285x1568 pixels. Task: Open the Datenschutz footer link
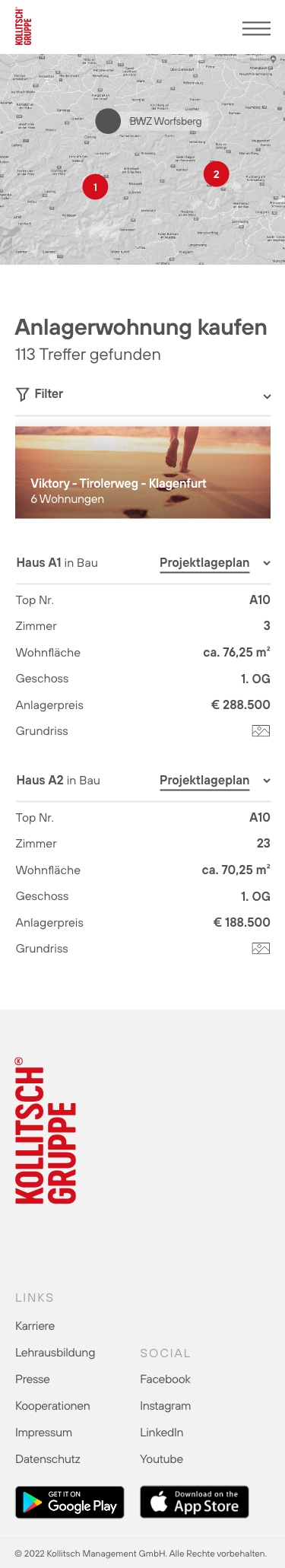point(48,1459)
